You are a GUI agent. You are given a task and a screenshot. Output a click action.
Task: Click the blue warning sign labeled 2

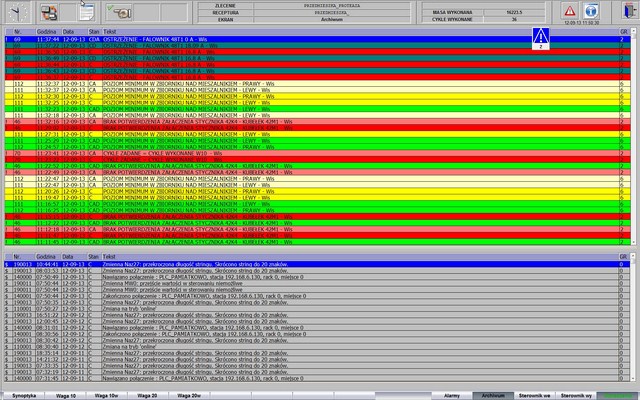(x=541, y=39)
